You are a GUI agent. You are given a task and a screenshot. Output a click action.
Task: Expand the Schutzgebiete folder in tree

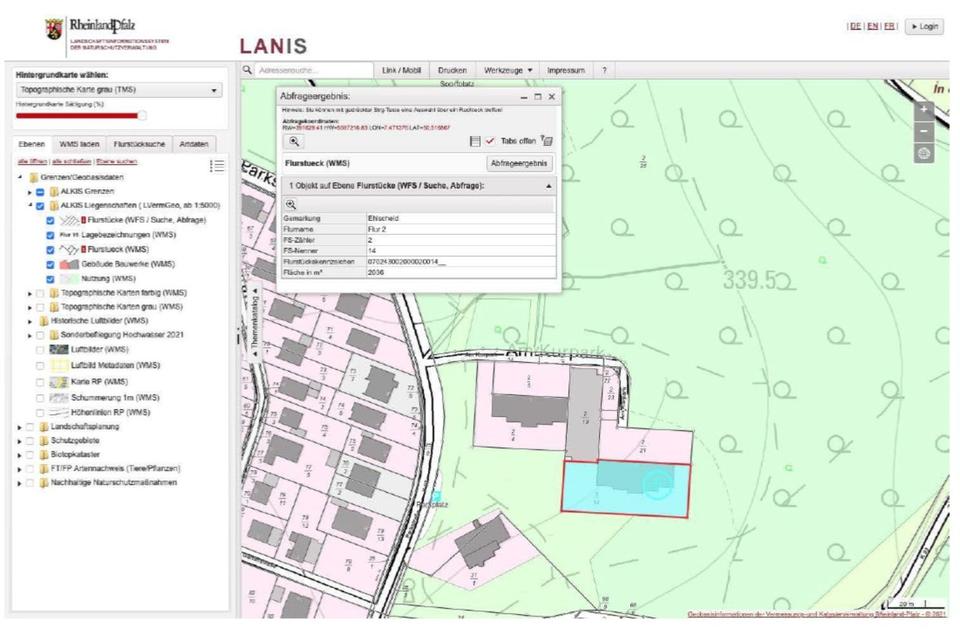click(19, 440)
